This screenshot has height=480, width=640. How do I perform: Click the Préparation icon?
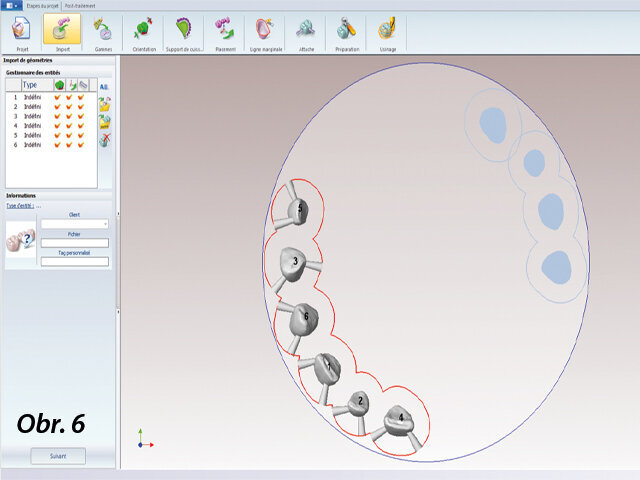coord(346,32)
